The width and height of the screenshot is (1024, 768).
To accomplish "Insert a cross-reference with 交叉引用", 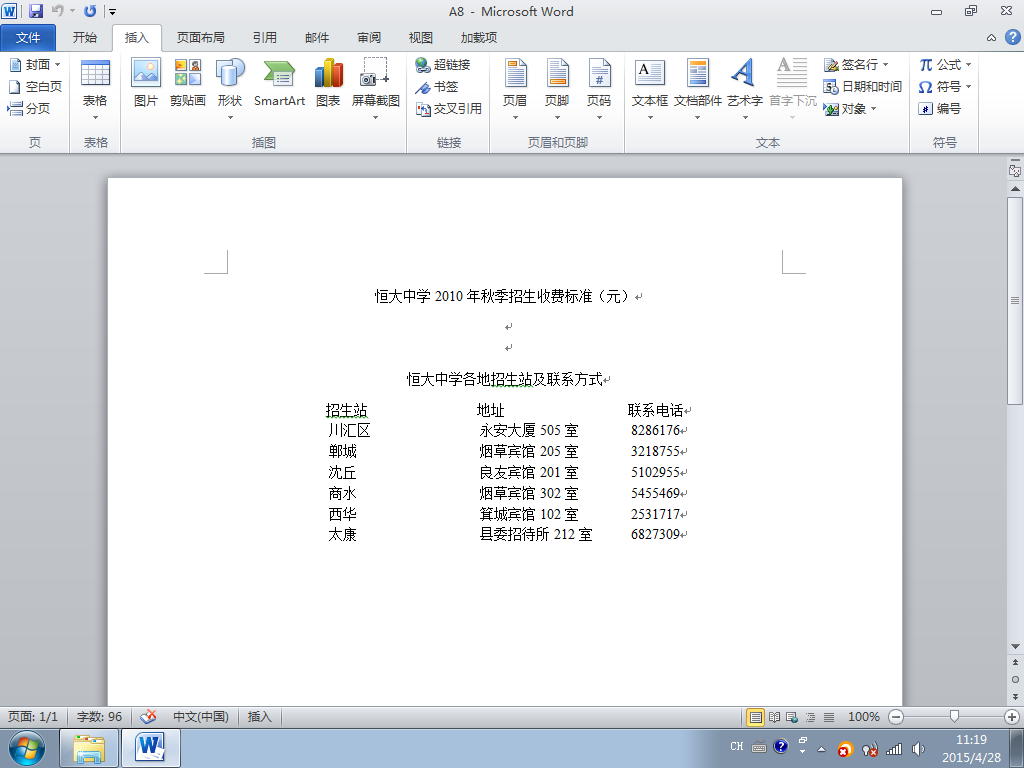I will pyautogui.click(x=449, y=108).
